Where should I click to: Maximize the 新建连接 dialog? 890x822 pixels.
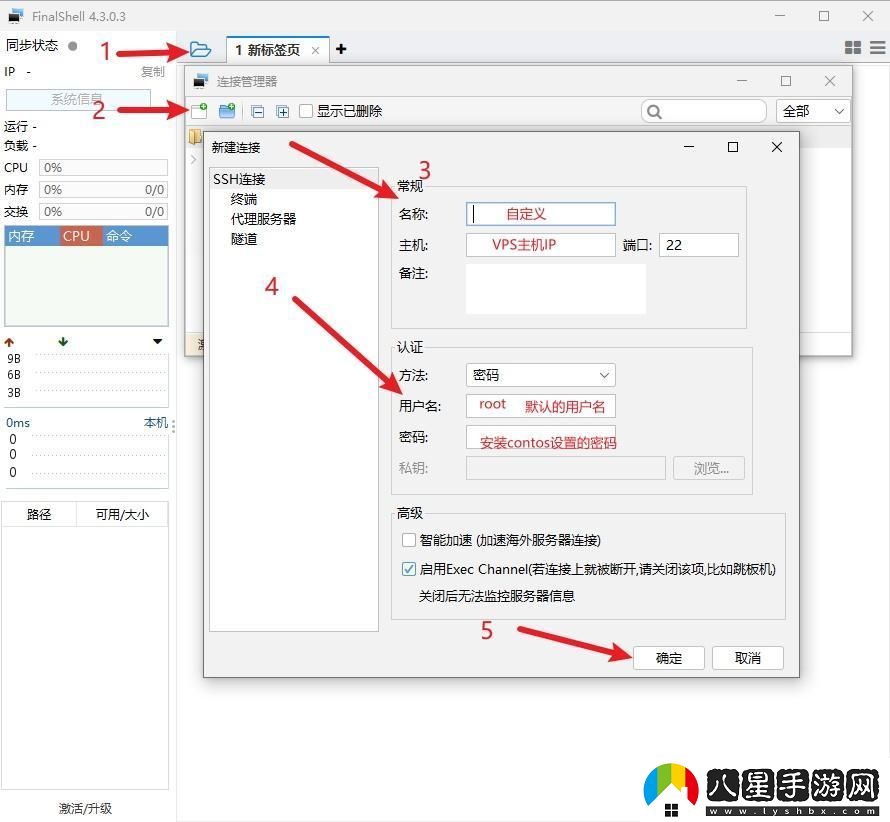pos(733,147)
